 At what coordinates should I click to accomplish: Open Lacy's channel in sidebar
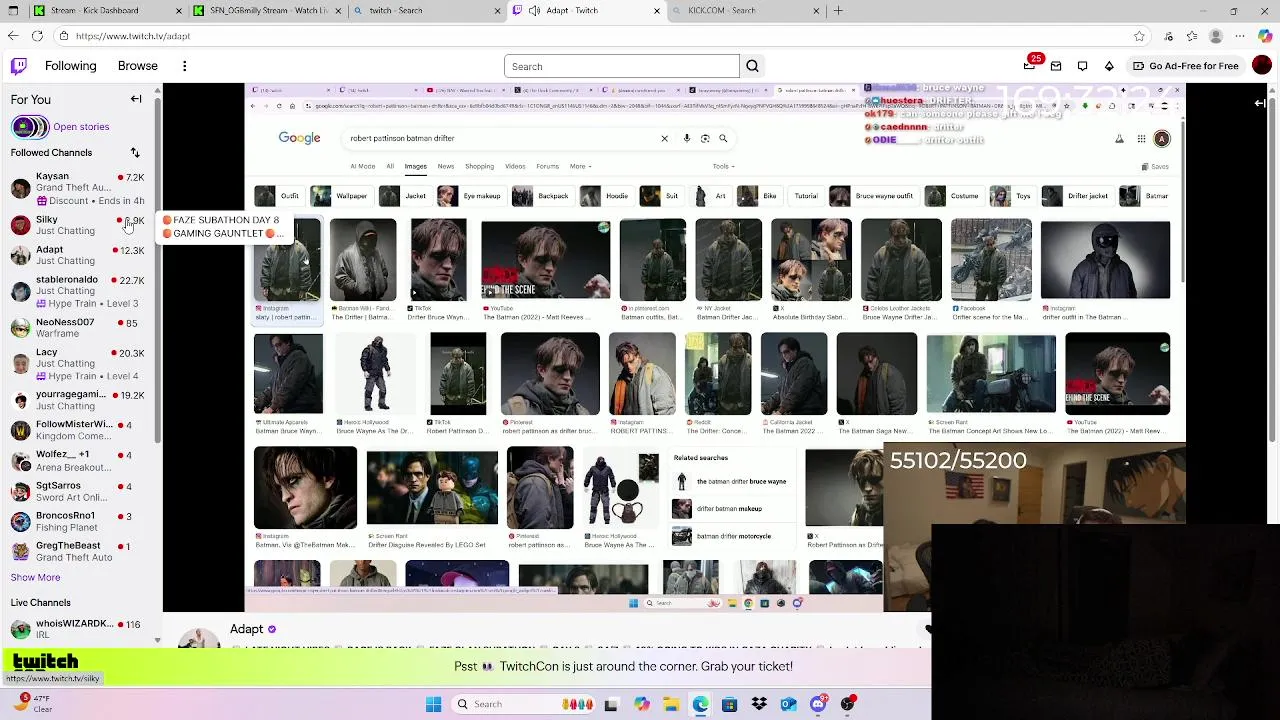click(78, 364)
